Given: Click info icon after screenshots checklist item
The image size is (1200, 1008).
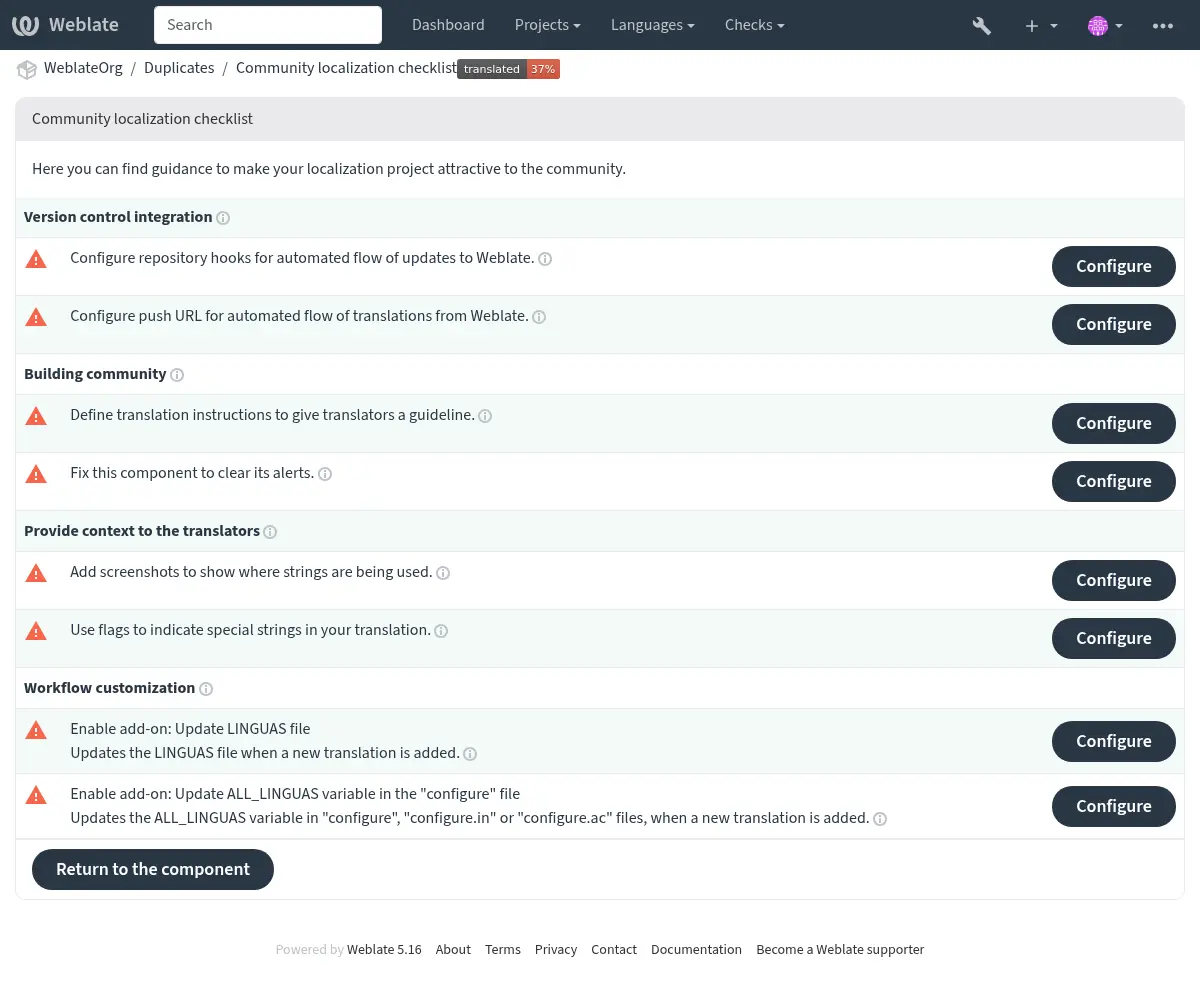Looking at the screenshot, I should [x=443, y=573].
